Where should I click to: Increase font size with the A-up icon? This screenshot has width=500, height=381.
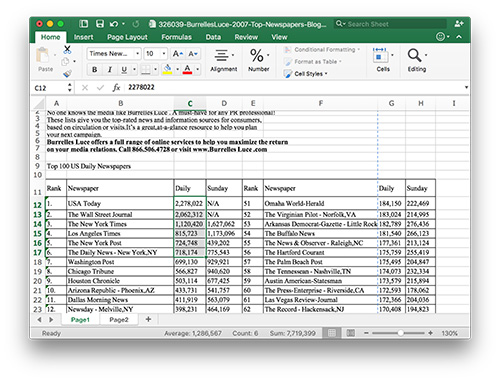point(177,54)
